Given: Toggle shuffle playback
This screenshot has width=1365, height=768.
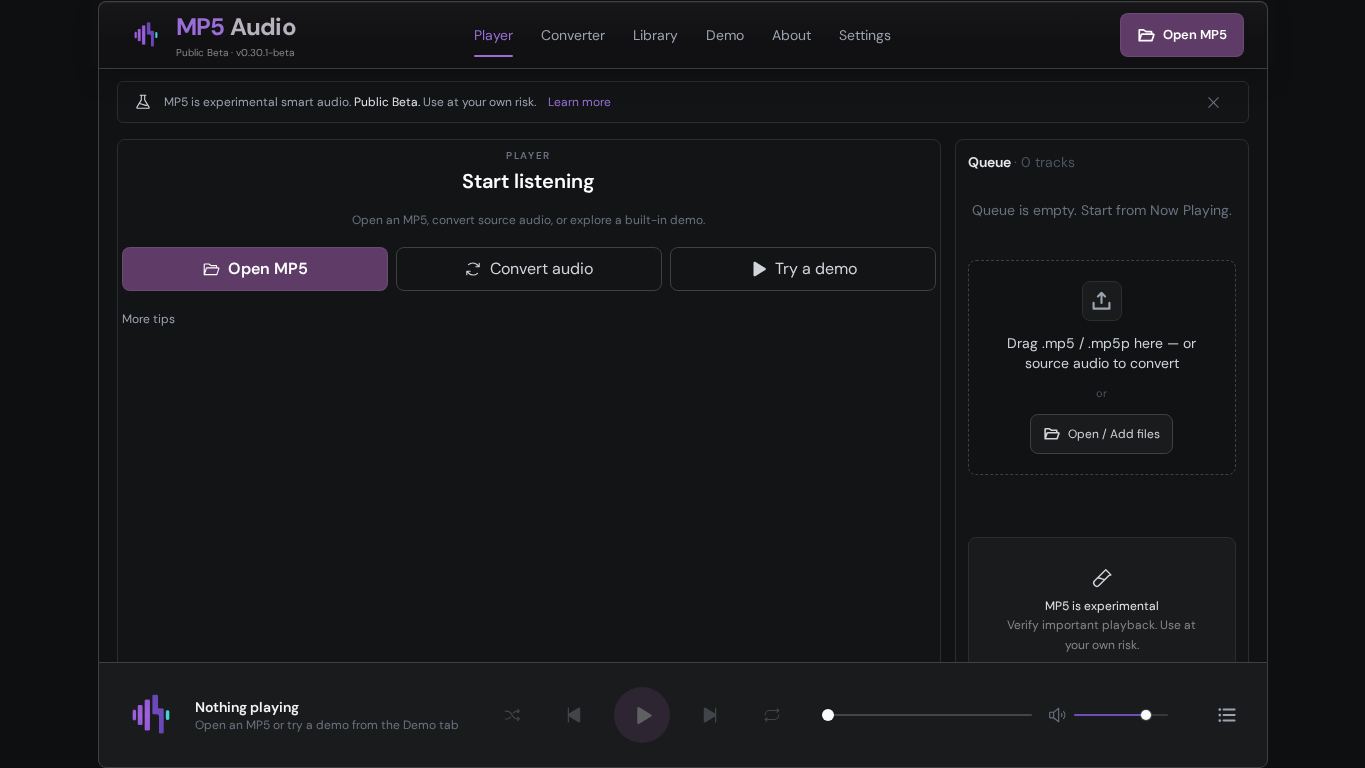Looking at the screenshot, I should (x=512, y=715).
